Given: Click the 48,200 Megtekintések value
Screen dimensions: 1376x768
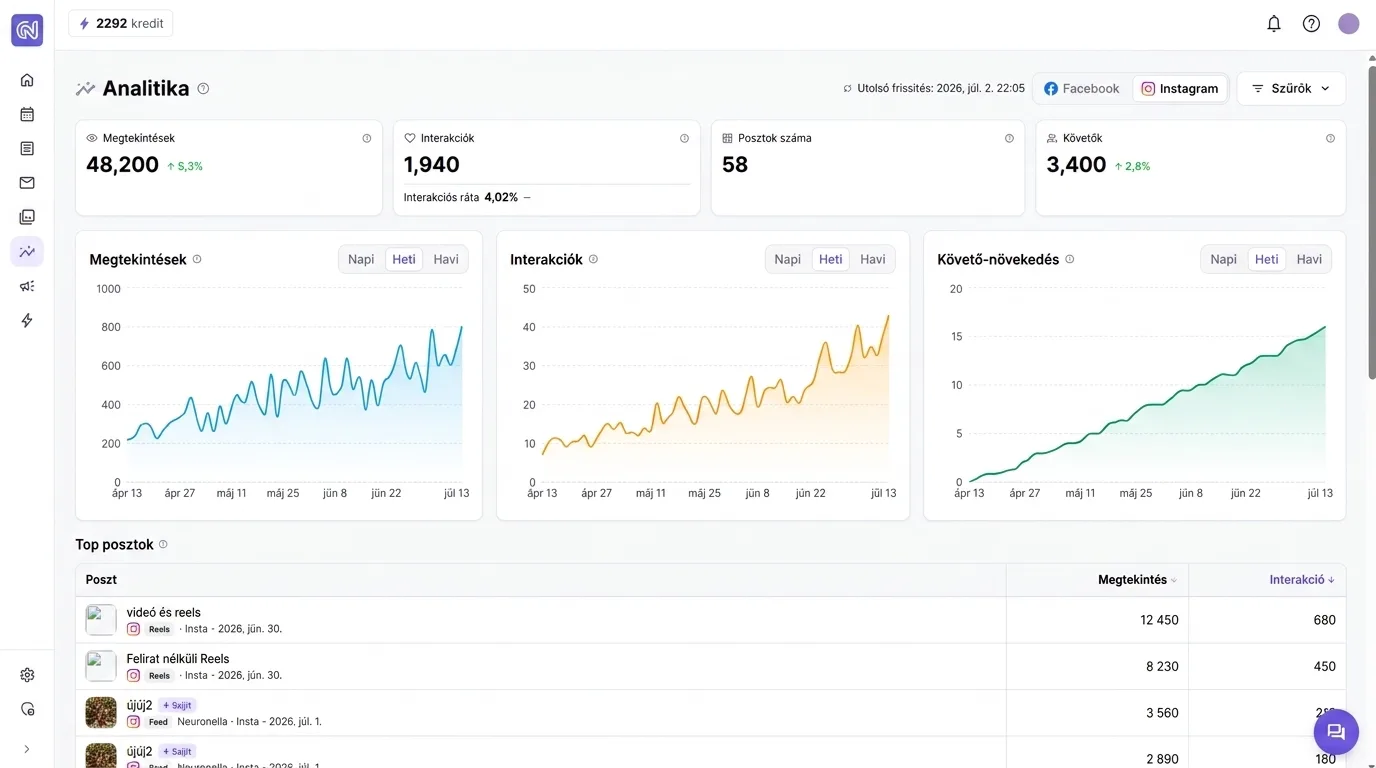Looking at the screenshot, I should click(122, 165).
